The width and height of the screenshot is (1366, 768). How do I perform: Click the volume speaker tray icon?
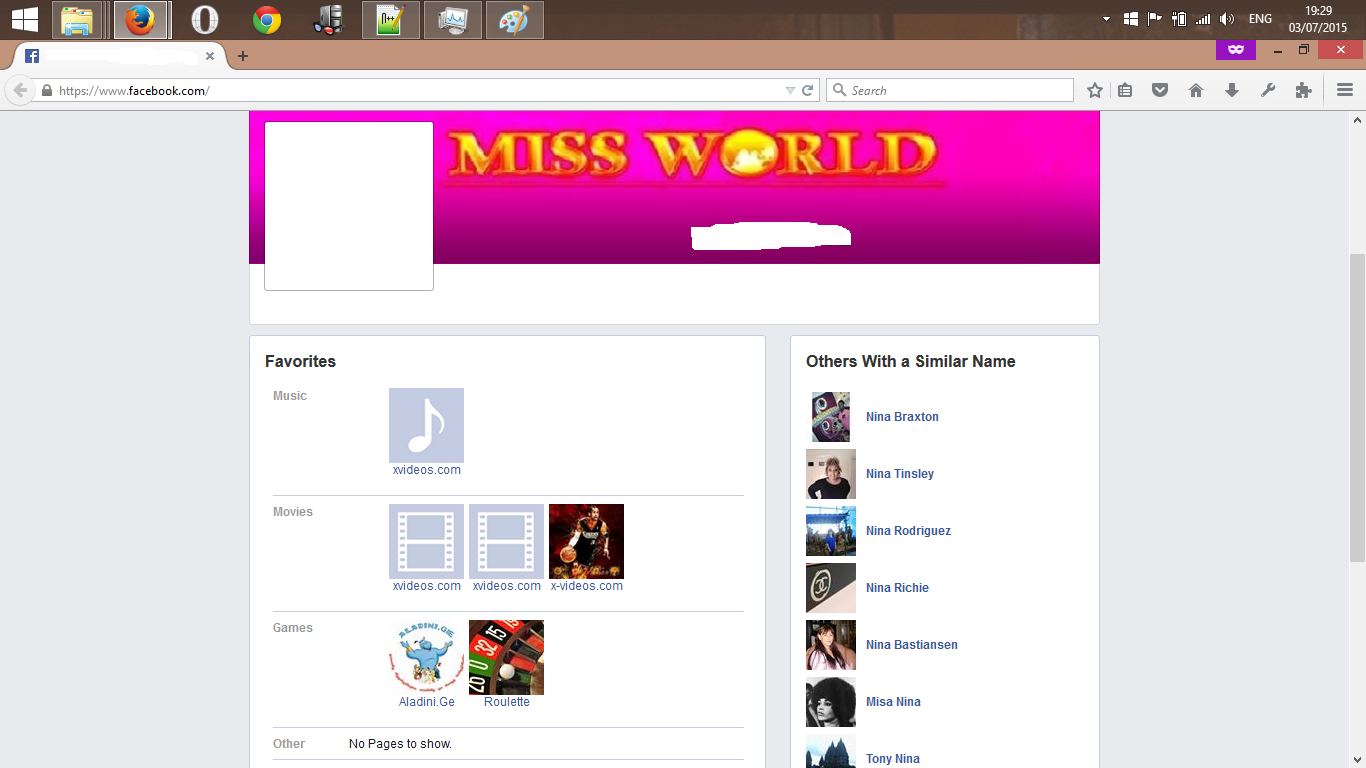(1227, 19)
